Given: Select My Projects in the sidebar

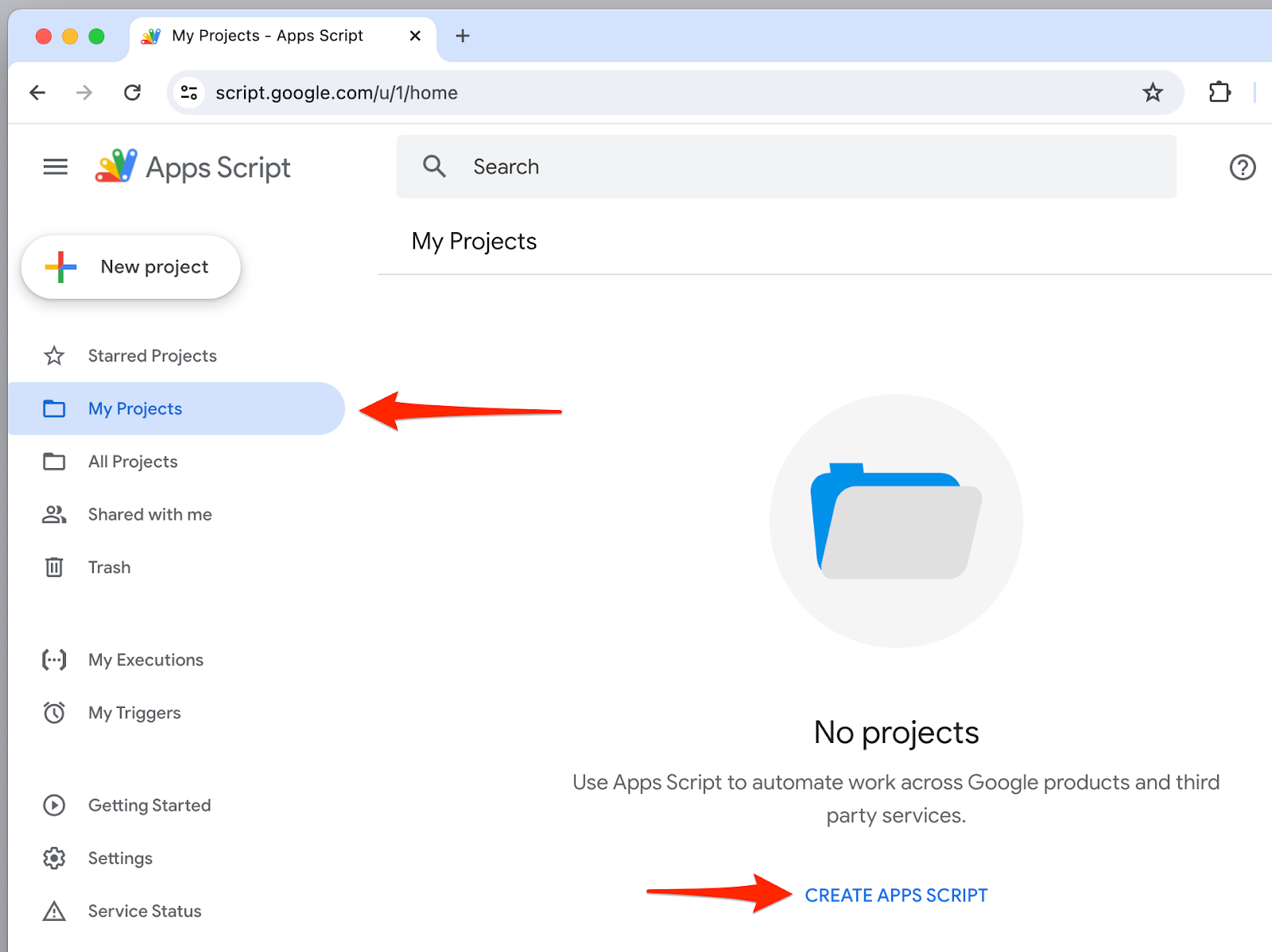Looking at the screenshot, I should click(176, 408).
